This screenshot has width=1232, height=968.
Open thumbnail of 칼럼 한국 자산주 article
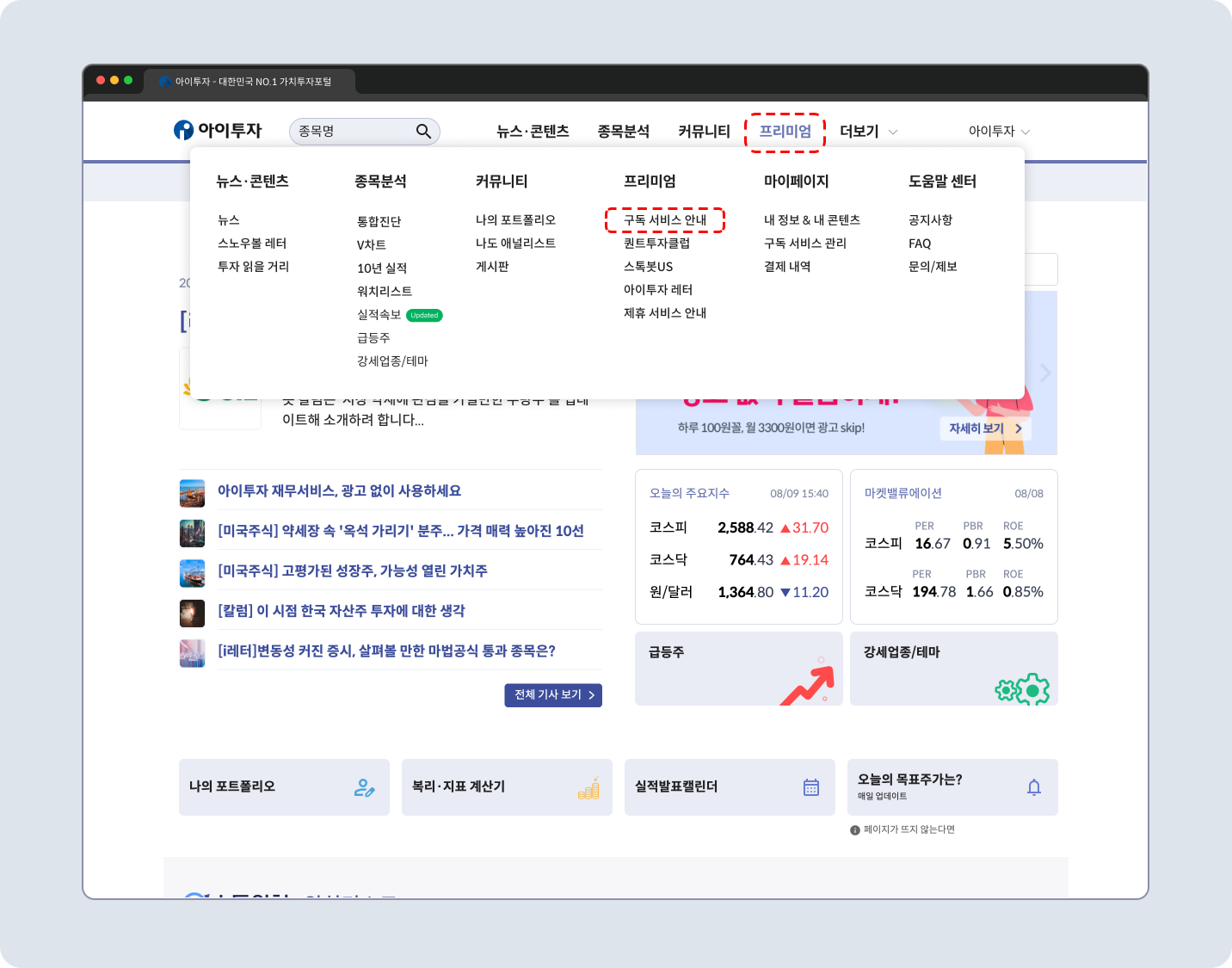pyautogui.click(x=192, y=613)
